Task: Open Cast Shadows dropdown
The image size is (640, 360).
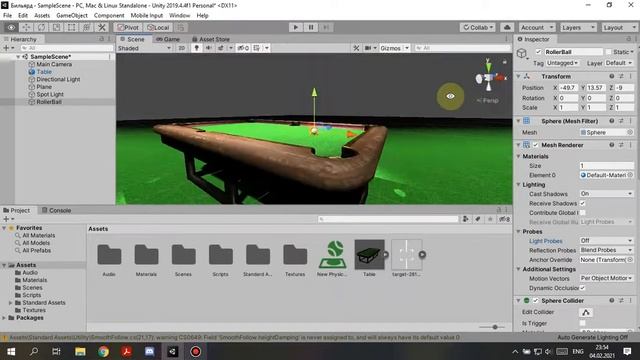Action: click(x=606, y=194)
